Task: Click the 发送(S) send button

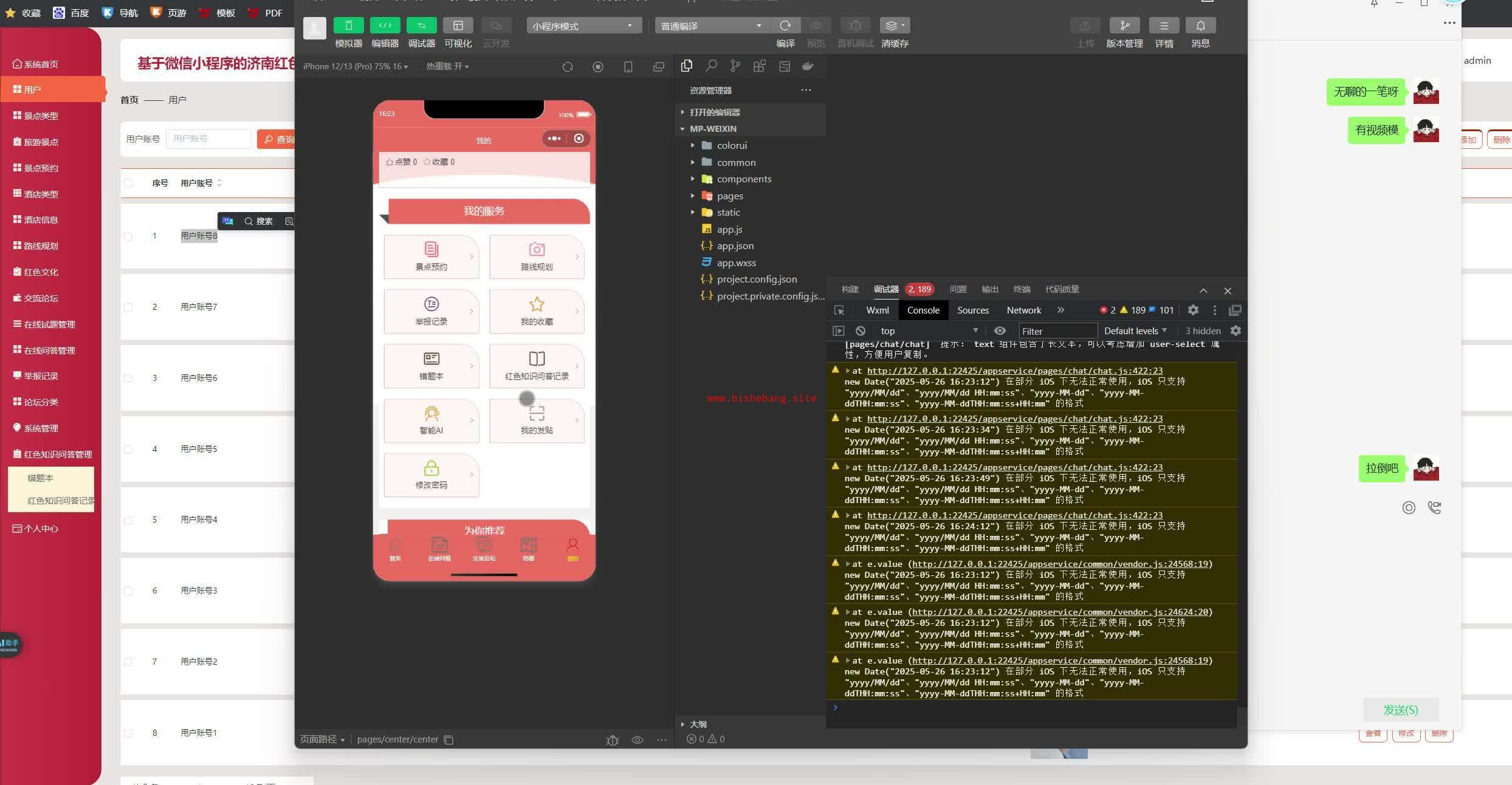Action: [x=1400, y=710]
